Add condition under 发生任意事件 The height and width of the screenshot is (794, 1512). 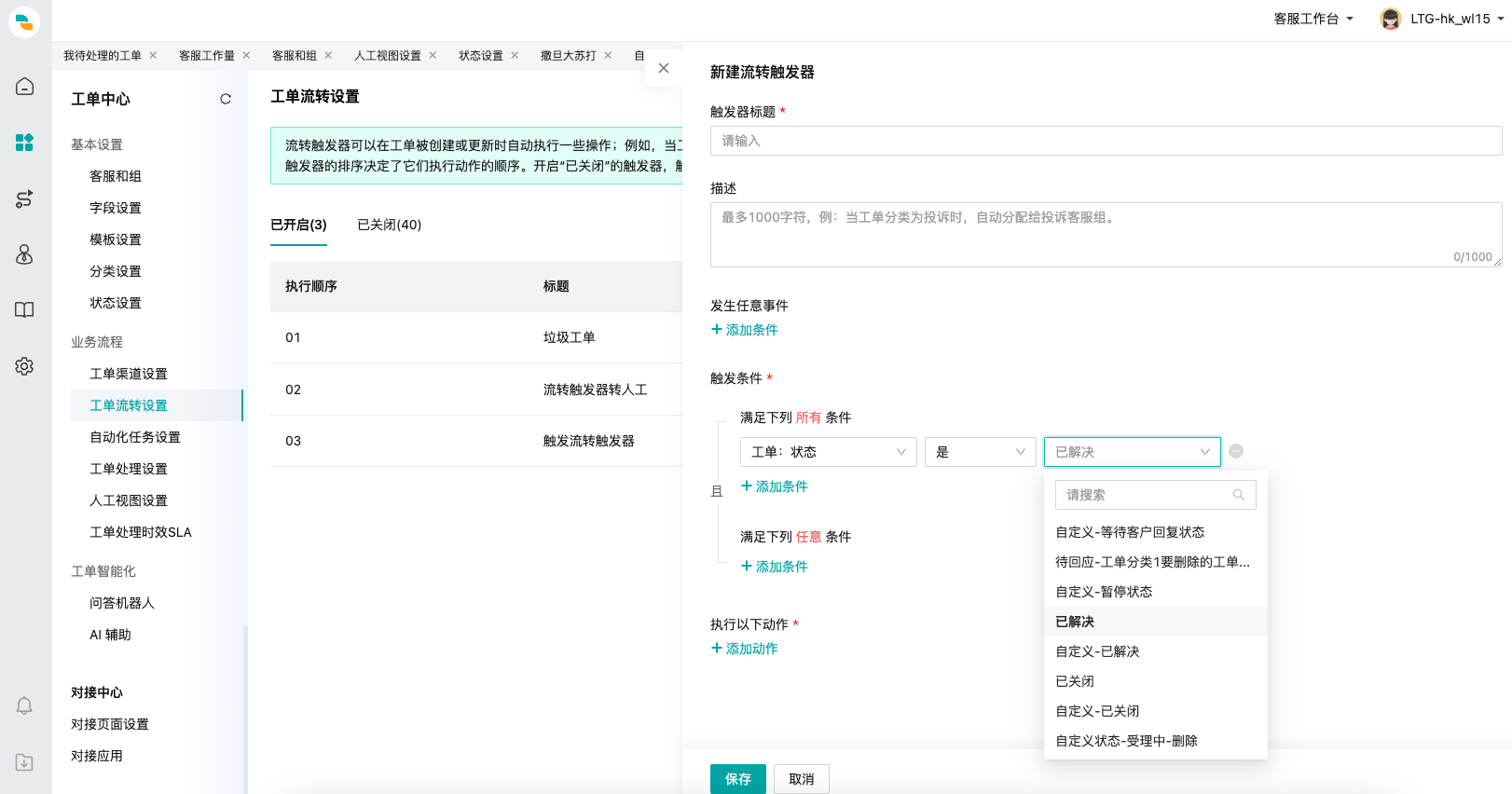click(745, 330)
